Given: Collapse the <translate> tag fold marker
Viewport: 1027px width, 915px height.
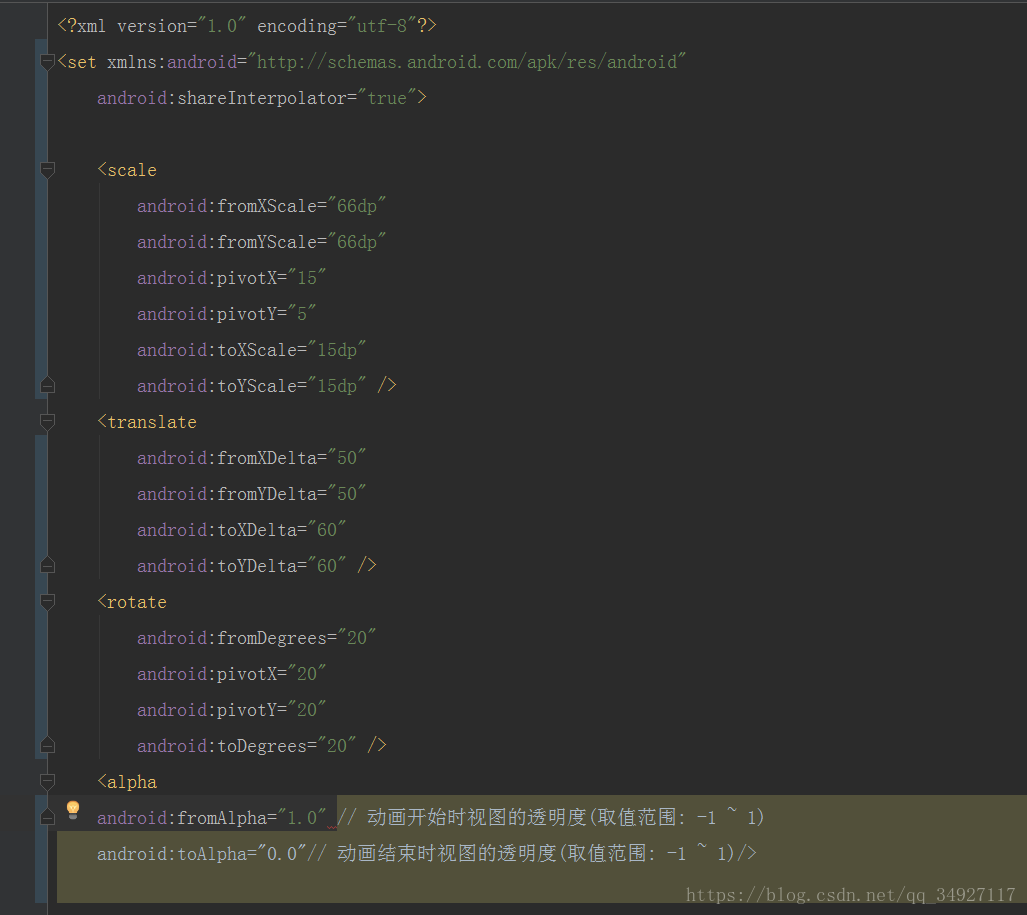Looking at the screenshot, I should 47,422.
